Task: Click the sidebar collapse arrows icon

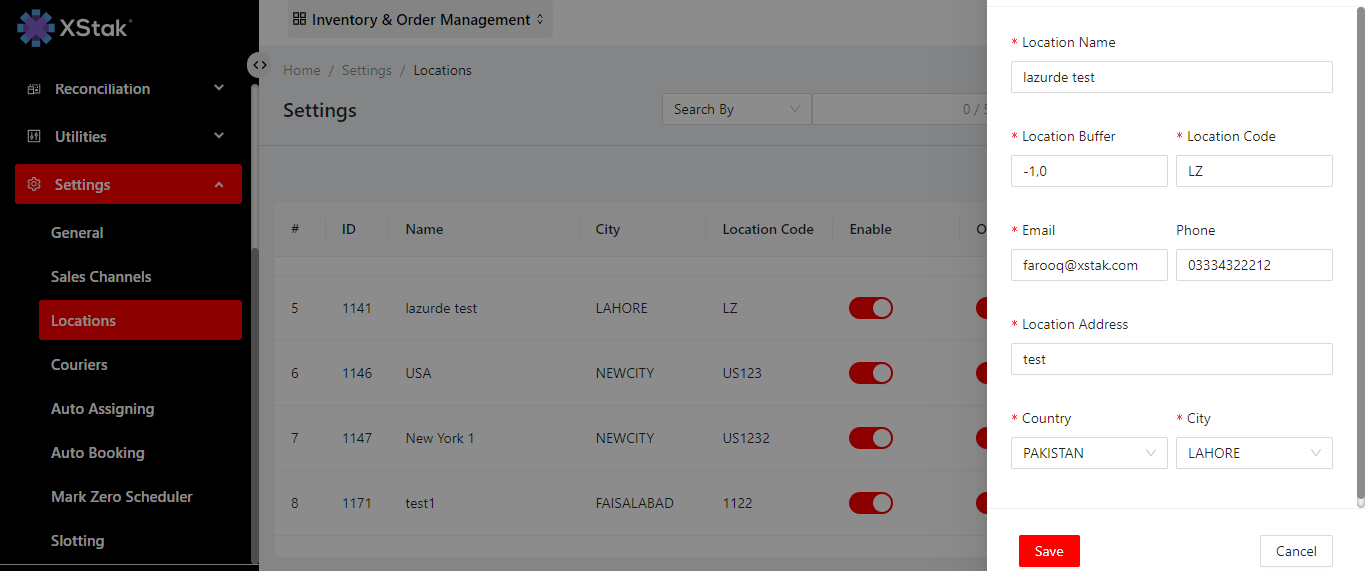Action: point(259,65)
